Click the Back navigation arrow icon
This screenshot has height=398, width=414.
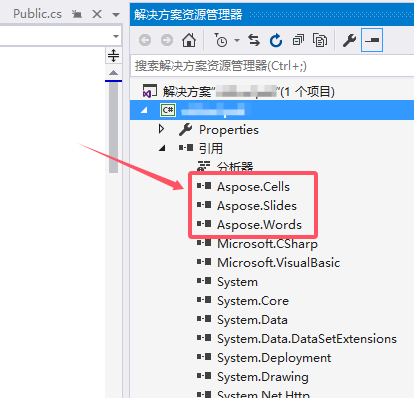click(145, 41)
